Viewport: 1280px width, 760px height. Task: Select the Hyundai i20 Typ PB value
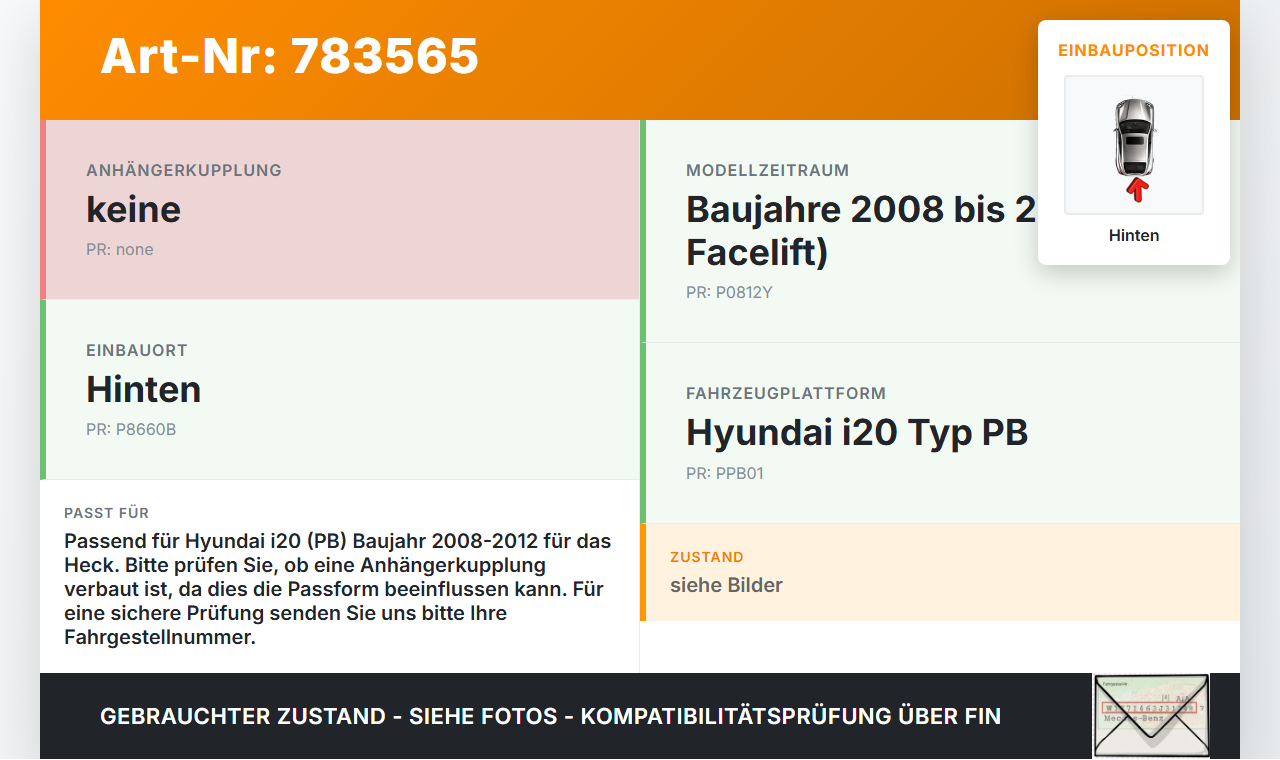[857, 432]
